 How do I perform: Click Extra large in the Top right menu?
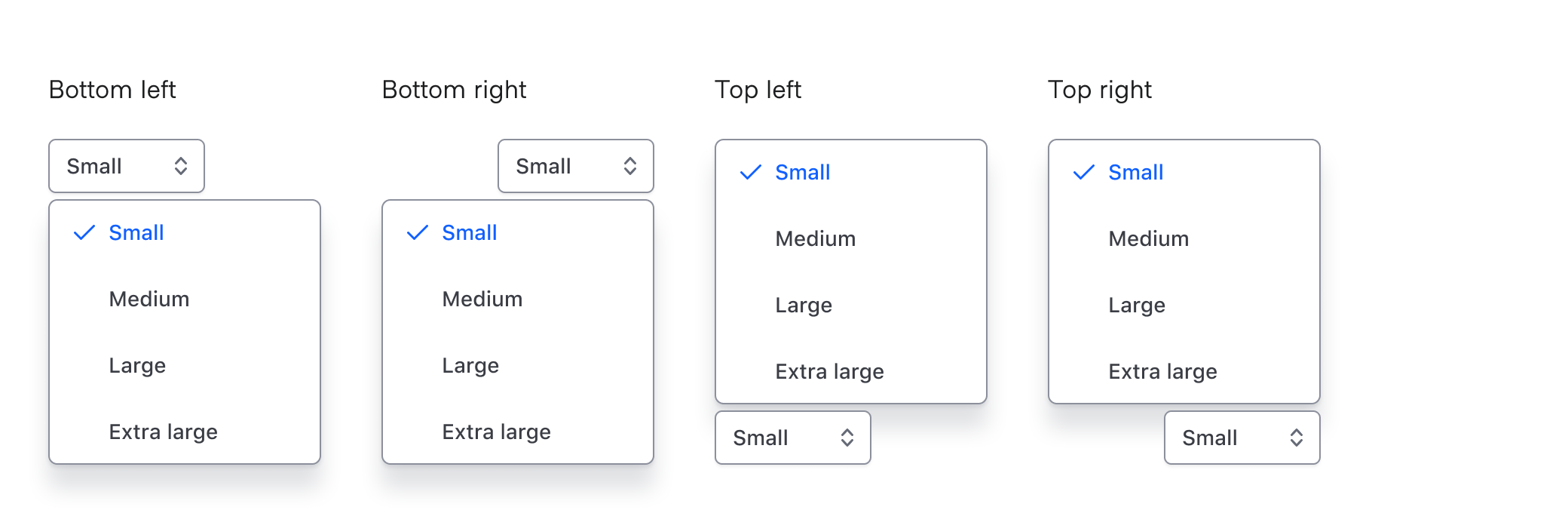(1162, 371)
